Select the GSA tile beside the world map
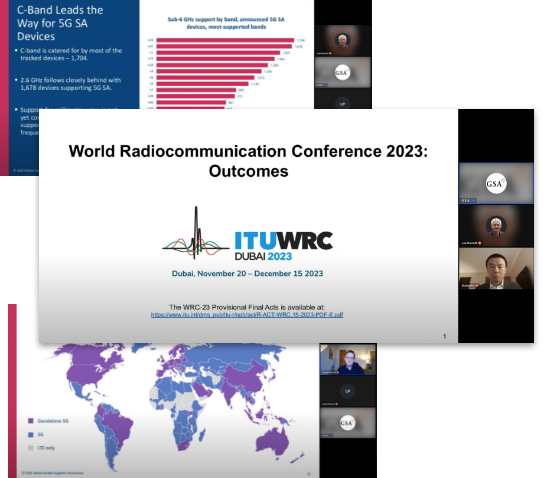This screenshot has height=478, width=543. pyautogui.click(x=348, y=423)
